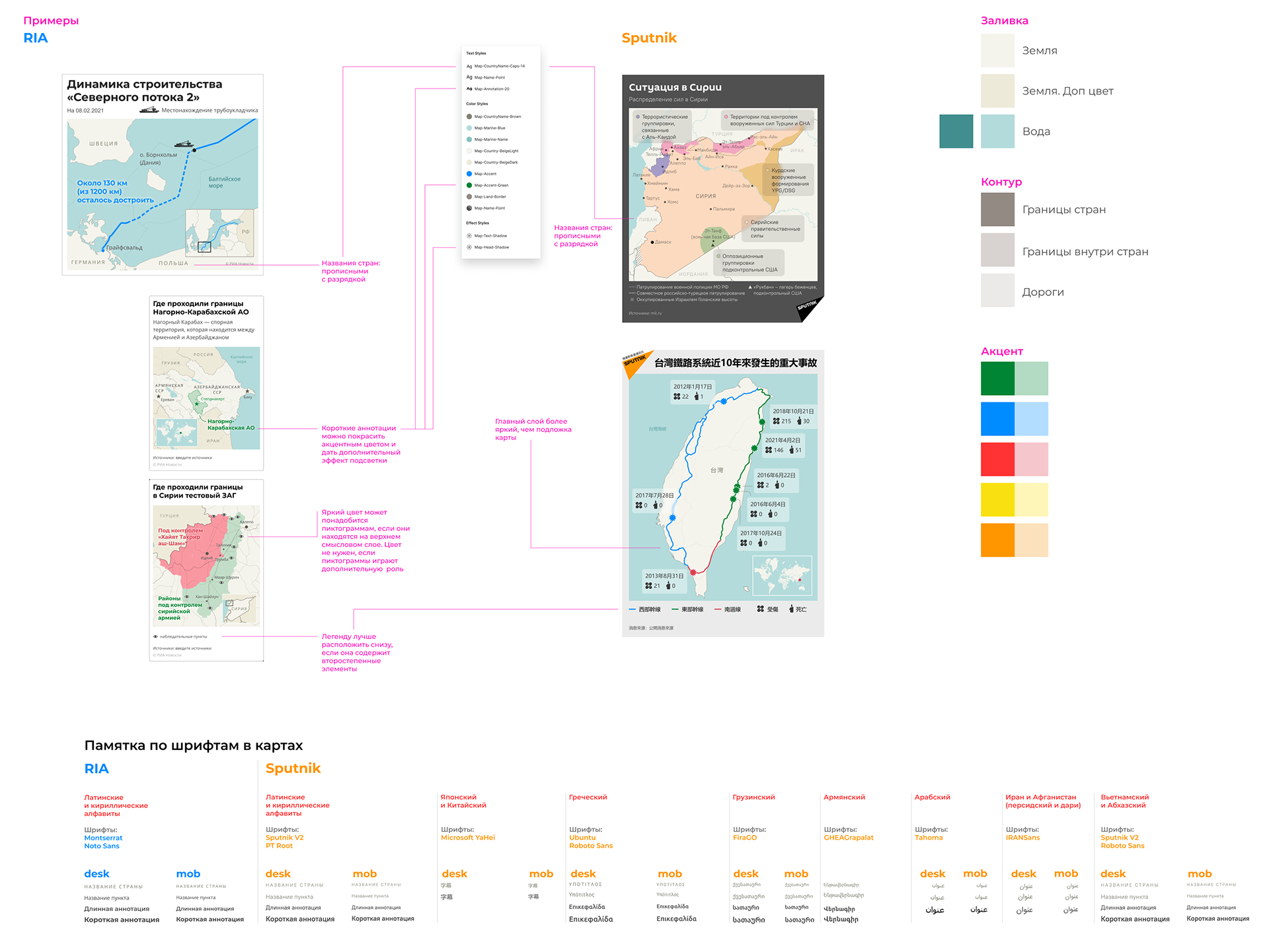Viewport: 1269px width, 952px height.
Task: Open the Северный поток 2 map example
Action: (x=163, y=174)
